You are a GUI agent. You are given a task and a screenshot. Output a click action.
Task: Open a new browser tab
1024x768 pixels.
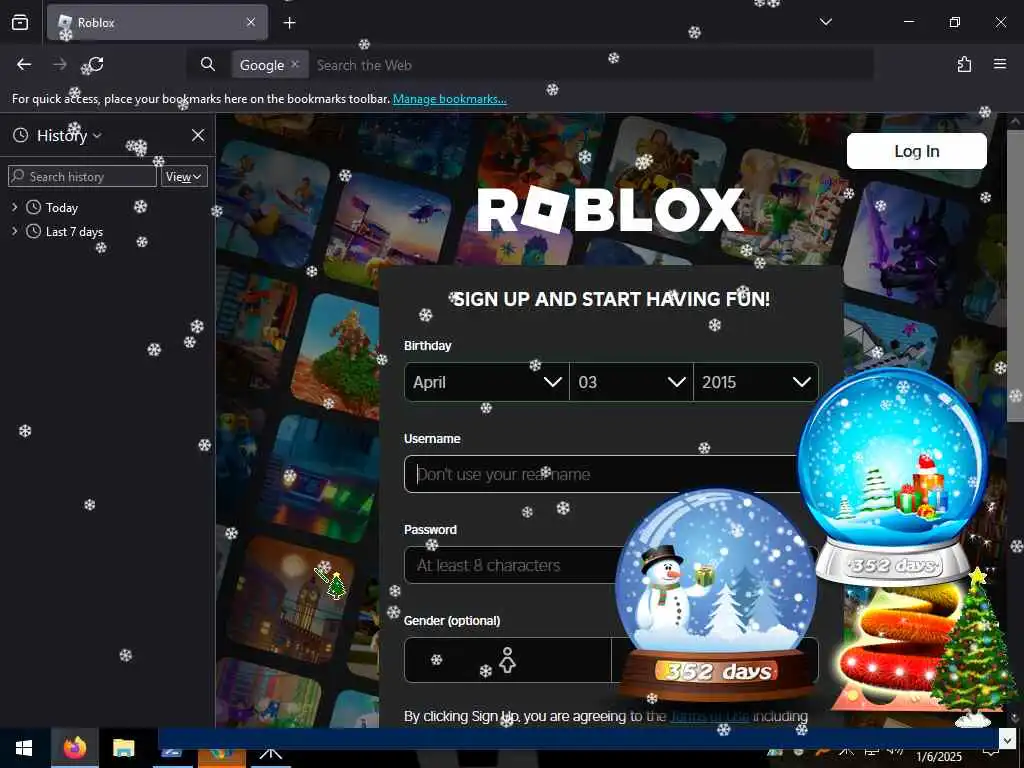[x=289, y=23]
